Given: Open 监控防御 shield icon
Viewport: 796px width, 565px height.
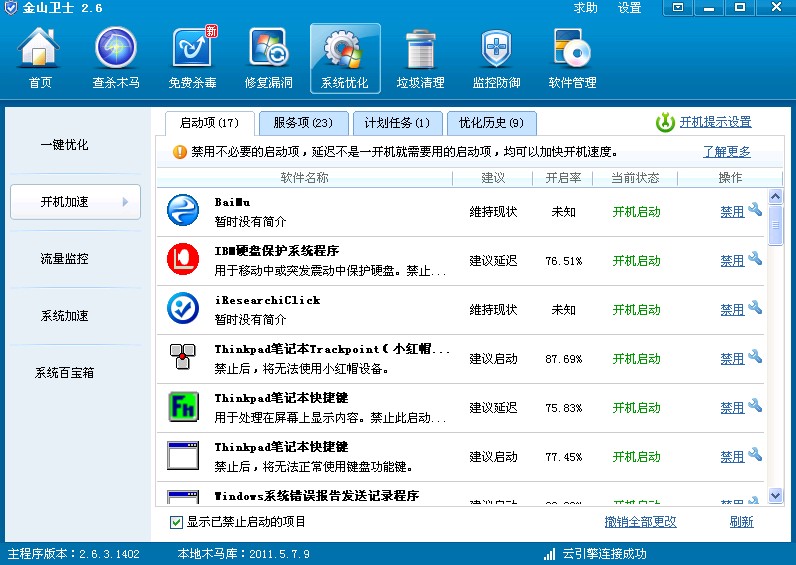Looking at the screenshot, I should pyautogui.click(x=496, y=49).
